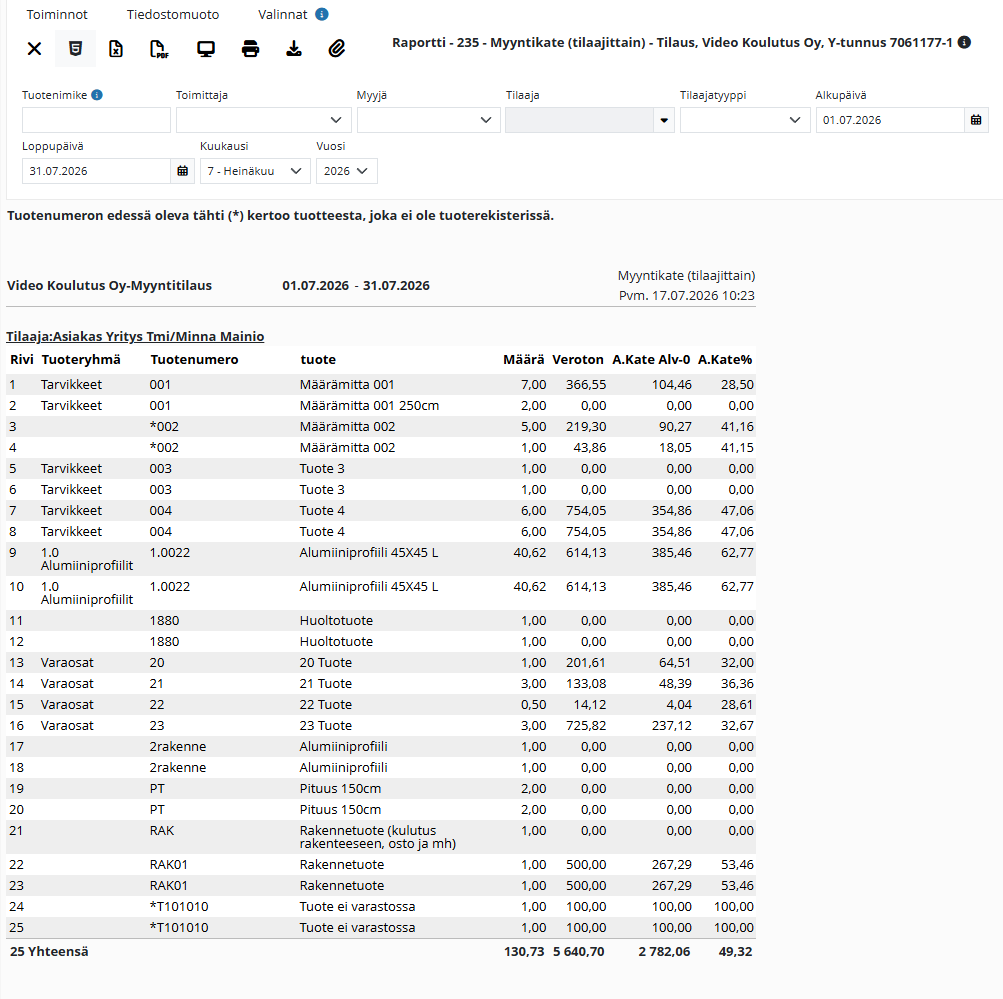This screenshot has height=999, width=1003.
Task: Open the Tiedostomuoto menu
Action: pyautogui.click(x=173, y=14)
